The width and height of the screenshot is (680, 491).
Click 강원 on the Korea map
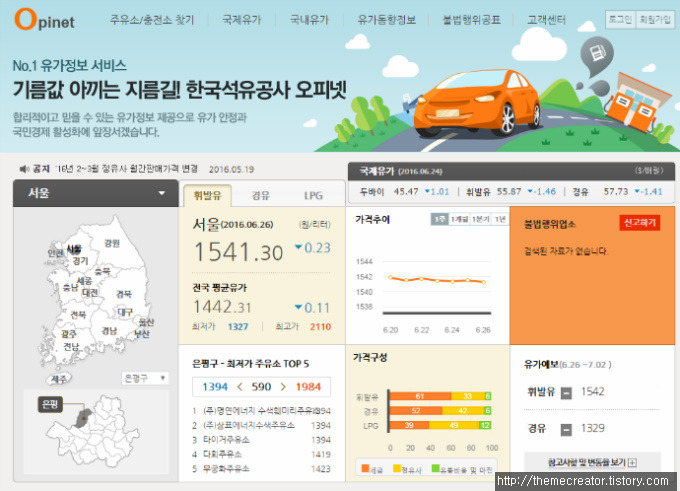tap(112, 243)
